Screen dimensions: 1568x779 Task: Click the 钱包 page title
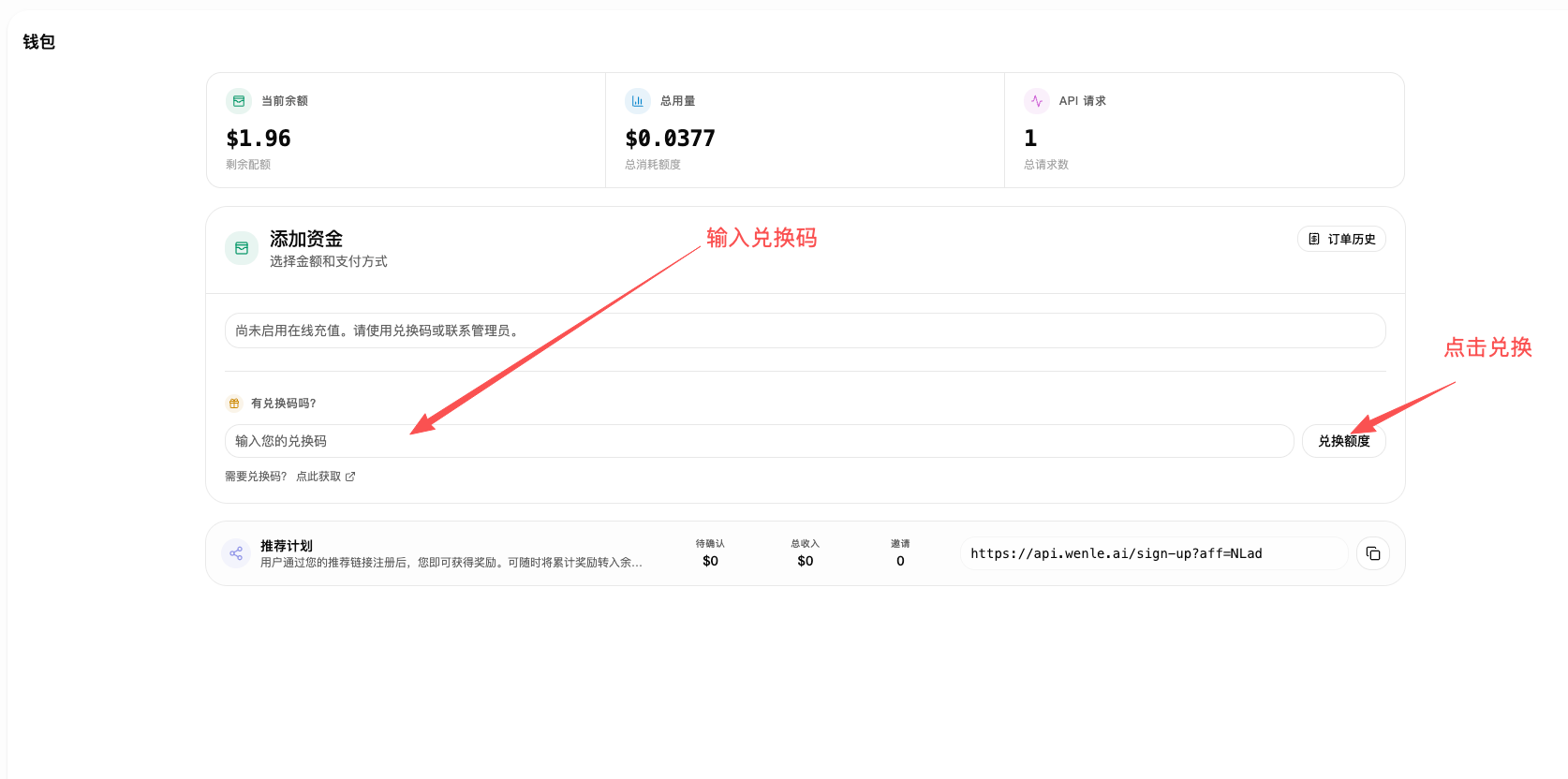(39, 42)
